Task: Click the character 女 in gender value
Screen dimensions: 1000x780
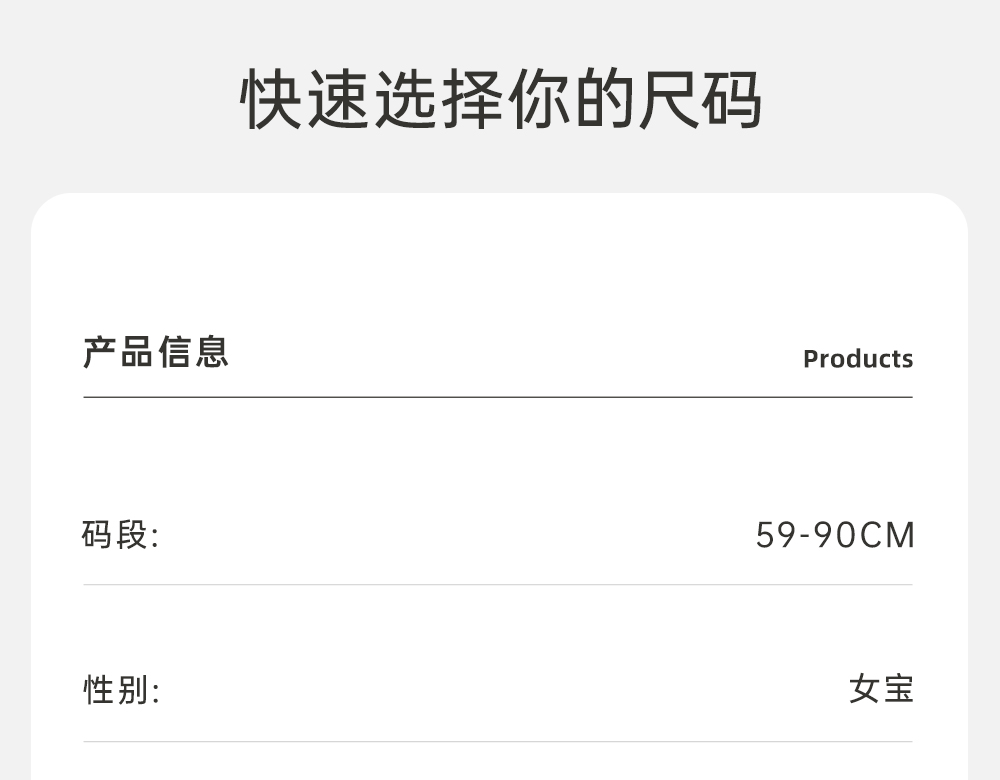Action: pos(864,689)
